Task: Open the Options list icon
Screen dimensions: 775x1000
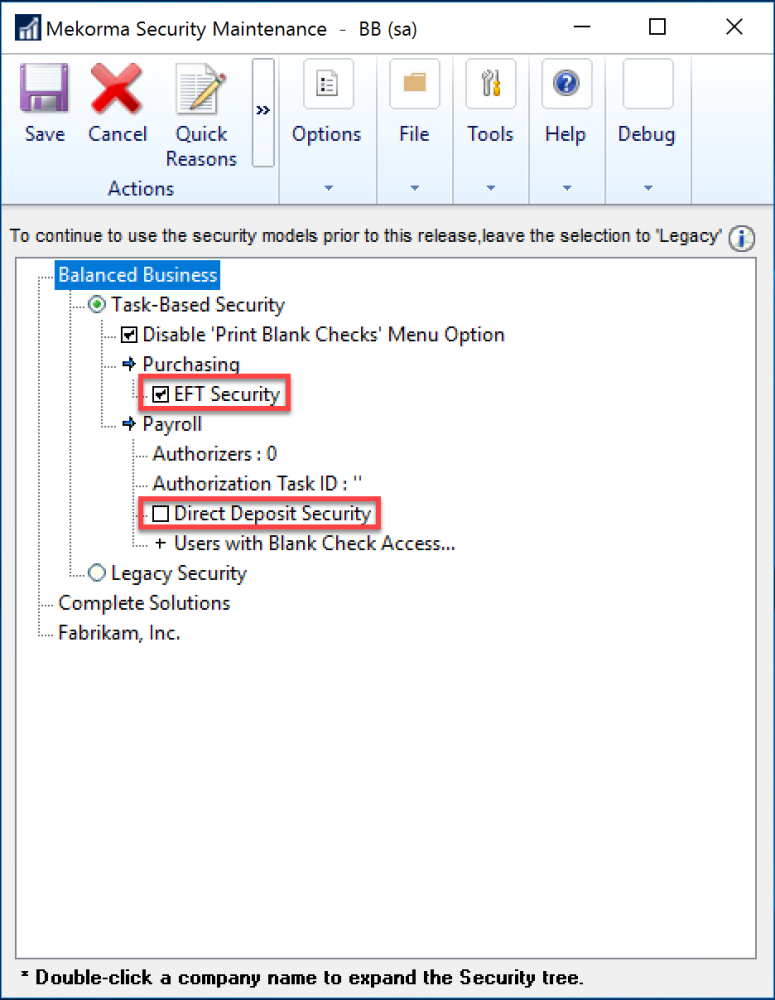Action: (x=328, y=84)
